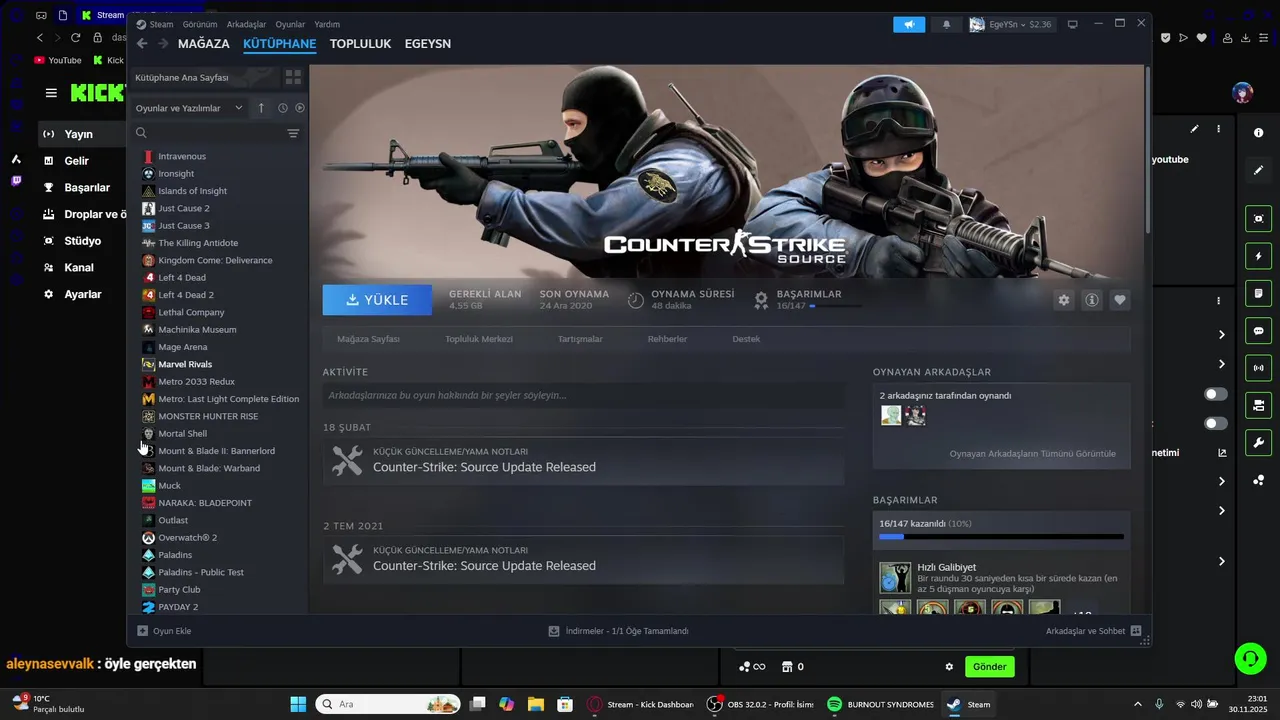The height and width of the screenshot is (720, 1280).
Task: Open İndirmeler downloads status
Action: pos(618,631)
